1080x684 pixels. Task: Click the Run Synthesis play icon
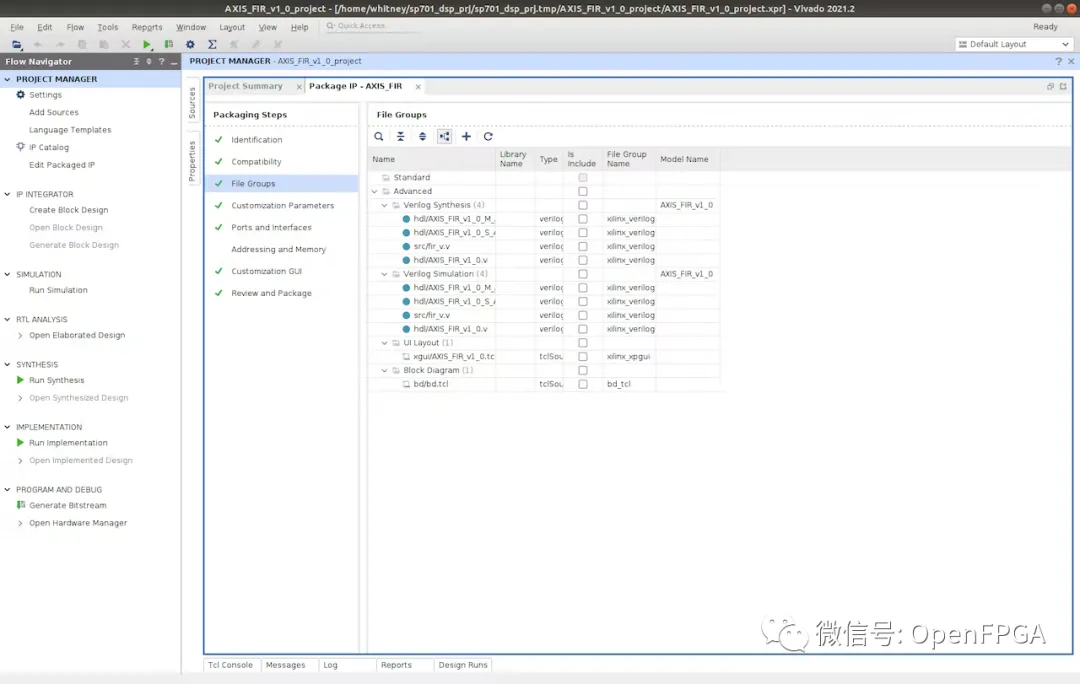(20, 380)
